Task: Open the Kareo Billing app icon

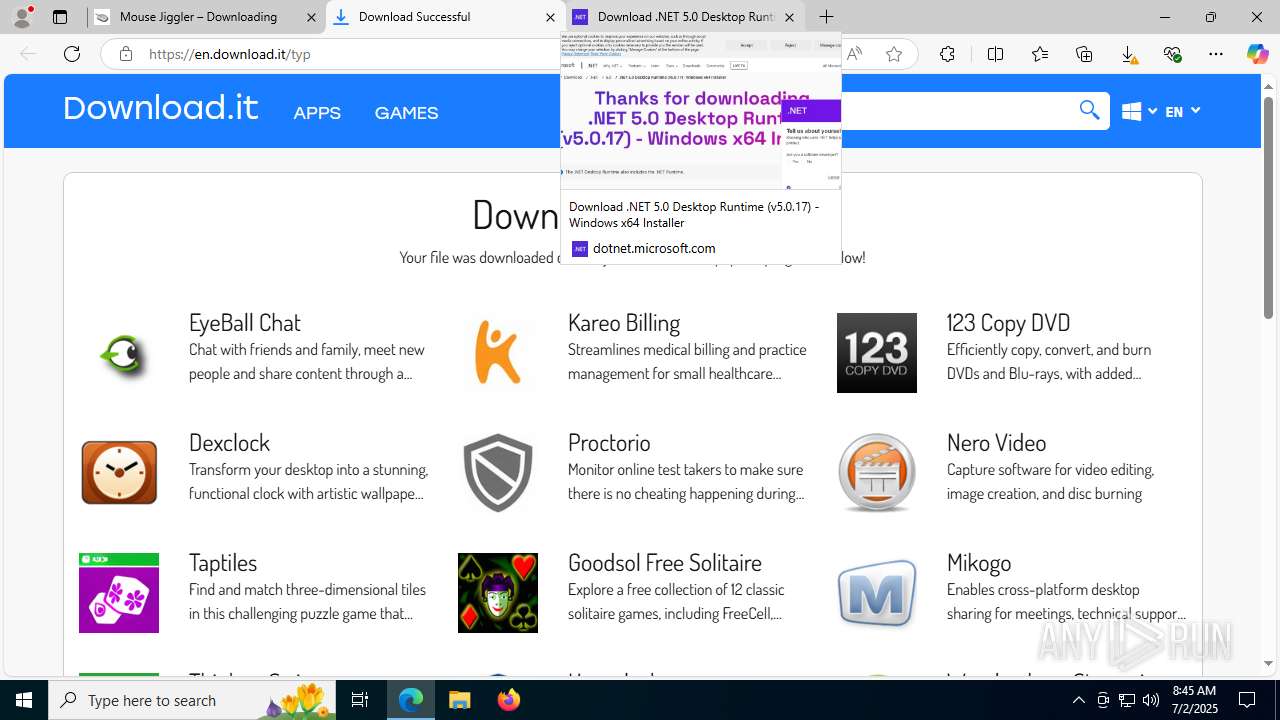Action: coord(498,353)
